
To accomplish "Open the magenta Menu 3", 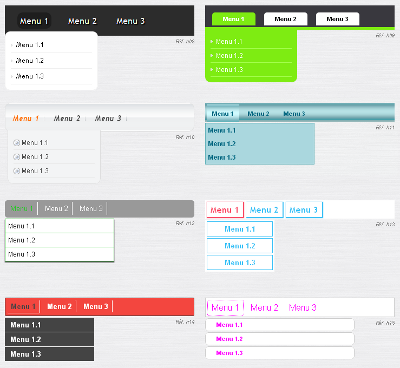I will (x=302, y=308).
